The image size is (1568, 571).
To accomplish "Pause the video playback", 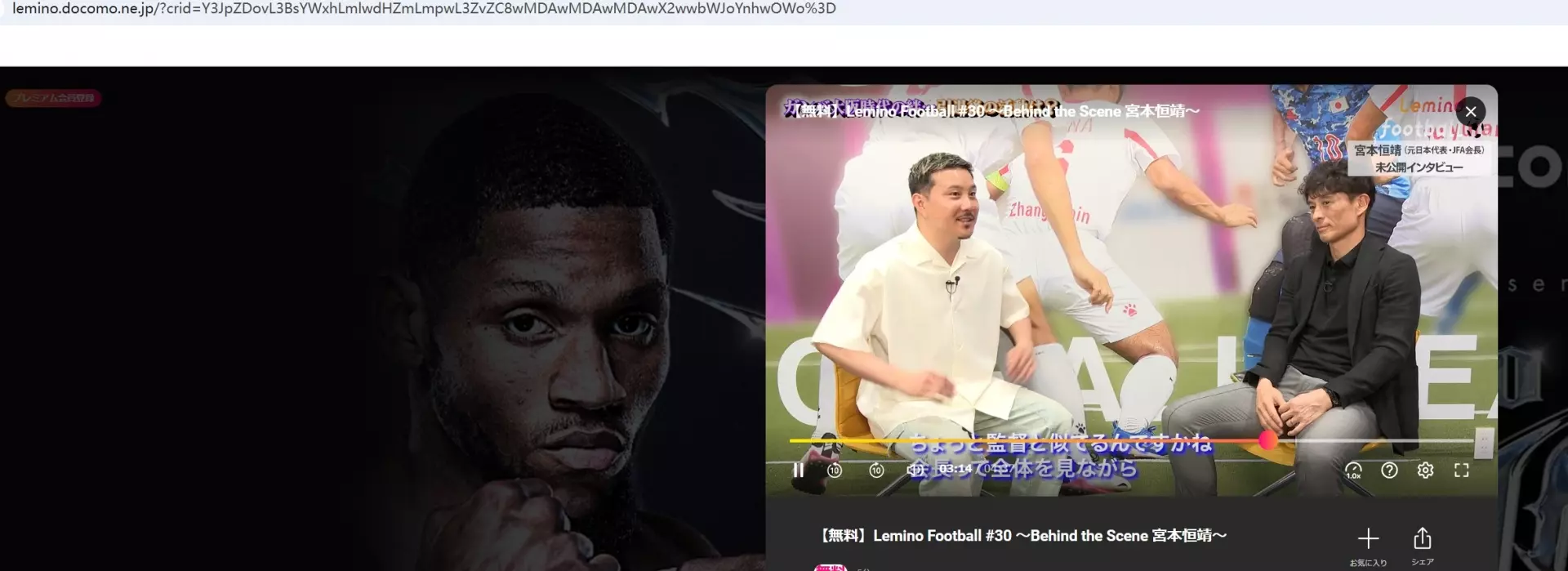I will 798,471.
